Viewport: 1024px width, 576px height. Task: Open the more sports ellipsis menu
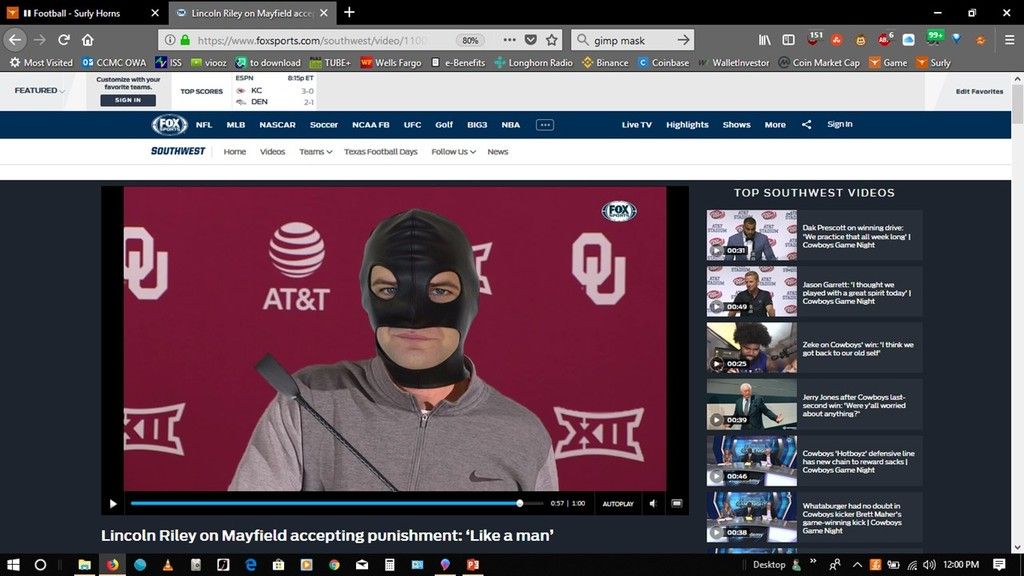point(545,125)
